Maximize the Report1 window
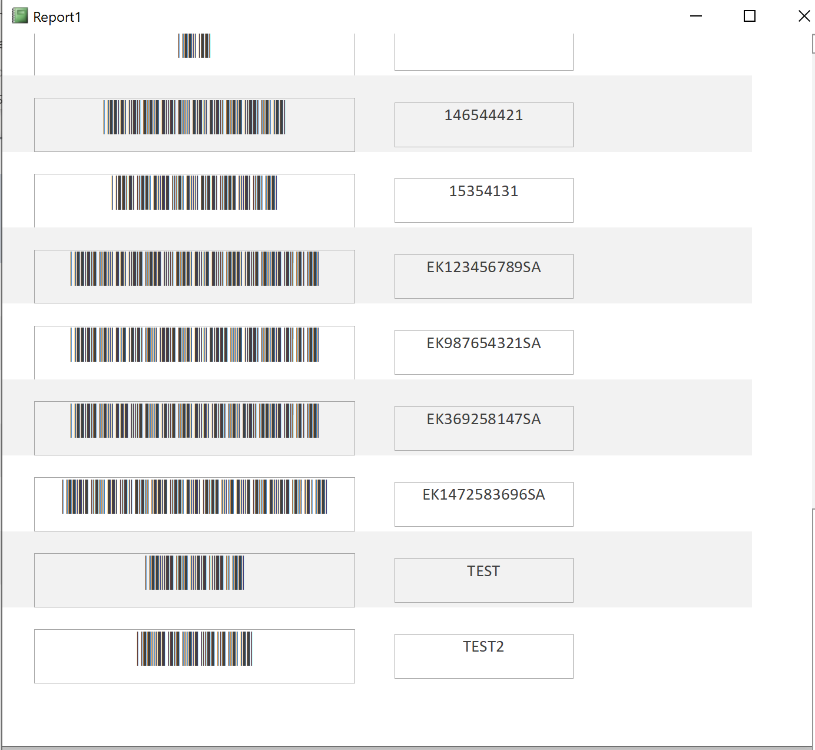 [750, 16]
